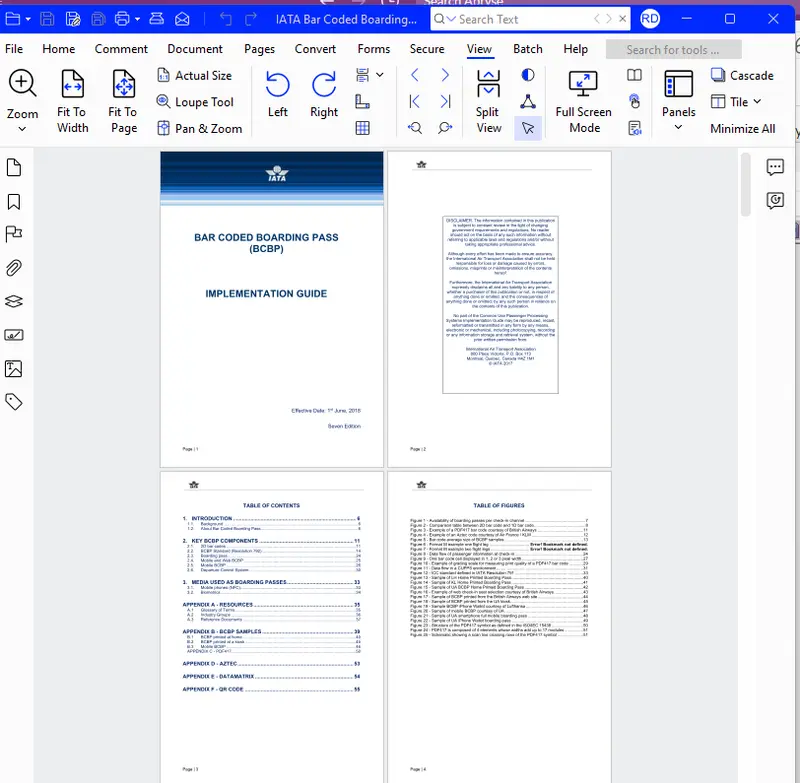800x783 pixels.
Task: Click the RD account avatar
Action: tap(649, 19)
